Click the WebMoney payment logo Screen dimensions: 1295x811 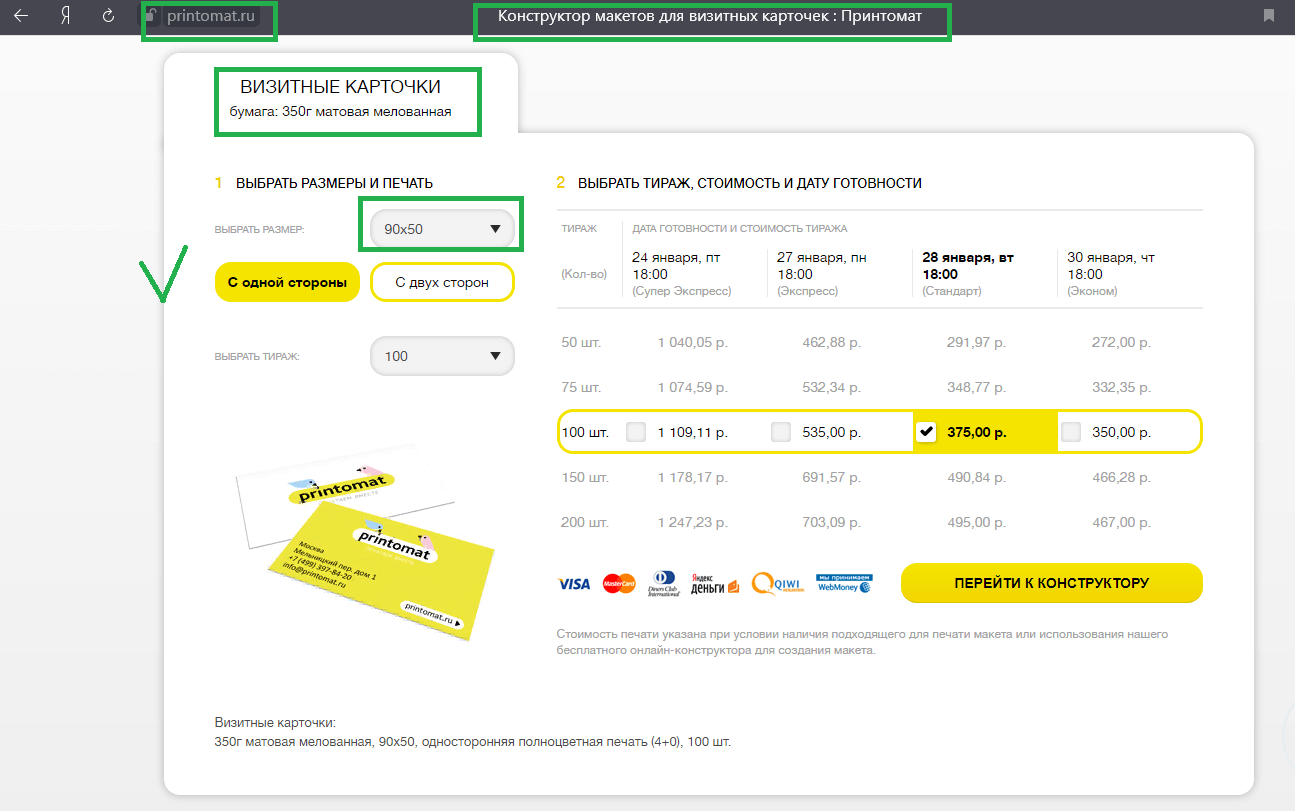(x=844, y=584)
